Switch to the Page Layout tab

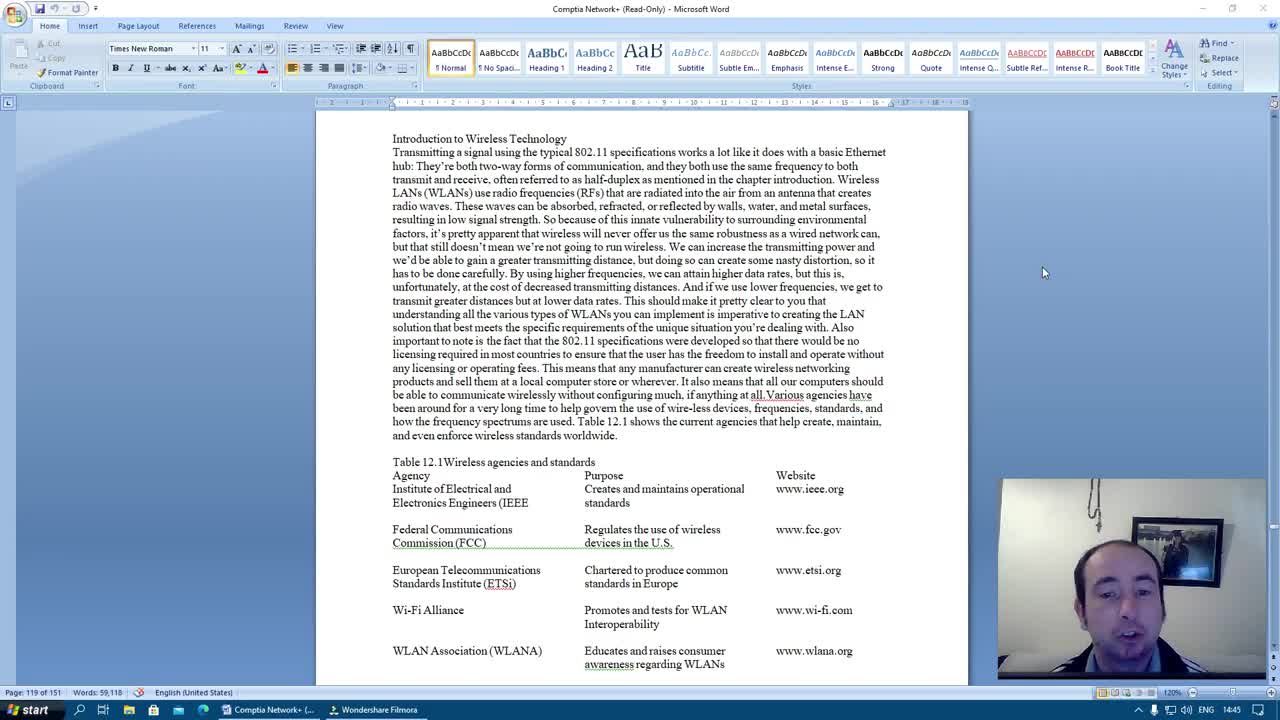(138, 26)
